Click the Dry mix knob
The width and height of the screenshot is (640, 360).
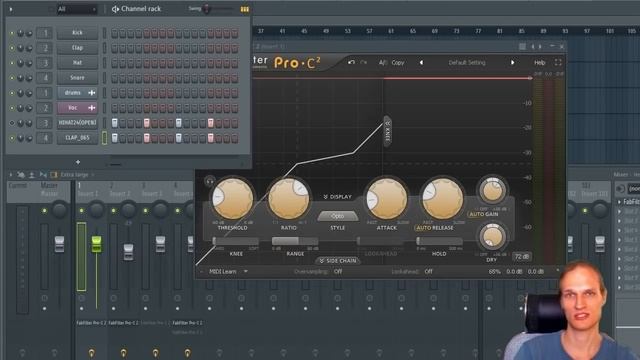[492, 237]
